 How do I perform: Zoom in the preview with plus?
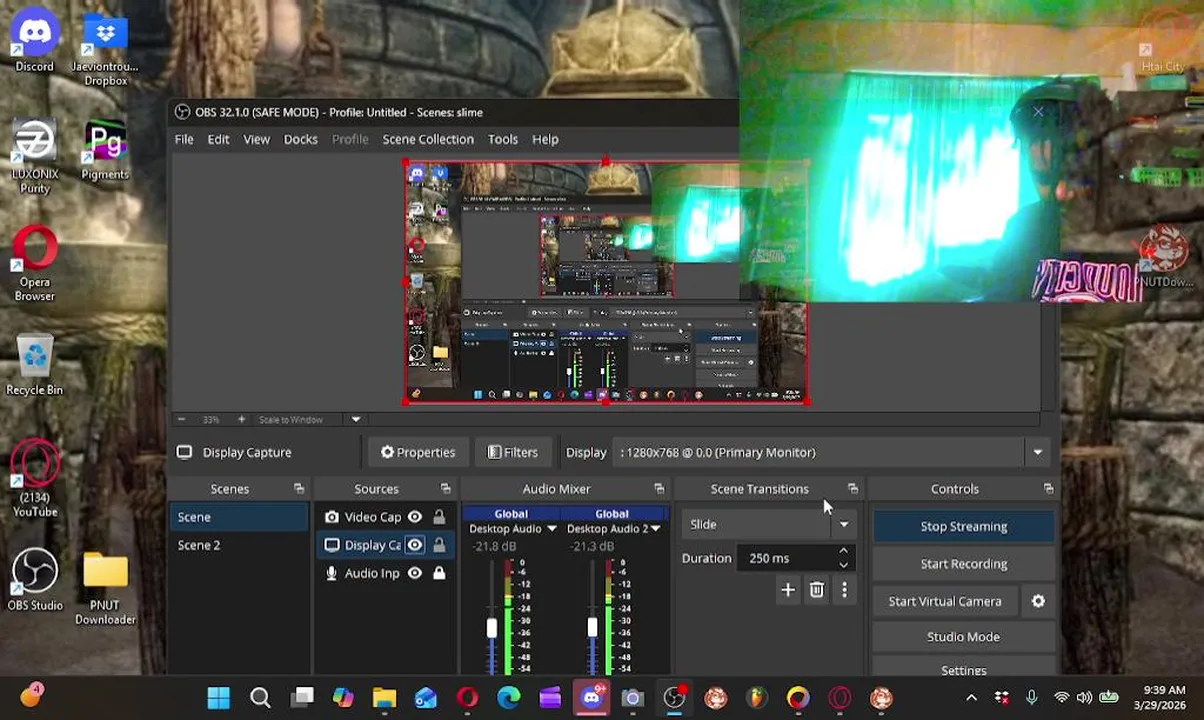241,419
